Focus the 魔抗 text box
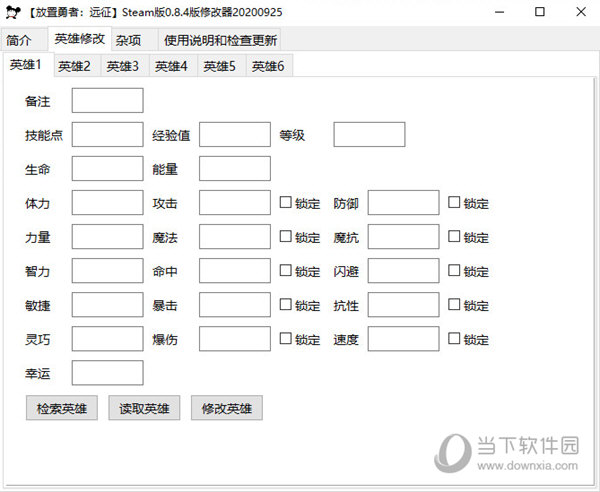This screenshot has width=600, height=492. [x=404, y=237]
